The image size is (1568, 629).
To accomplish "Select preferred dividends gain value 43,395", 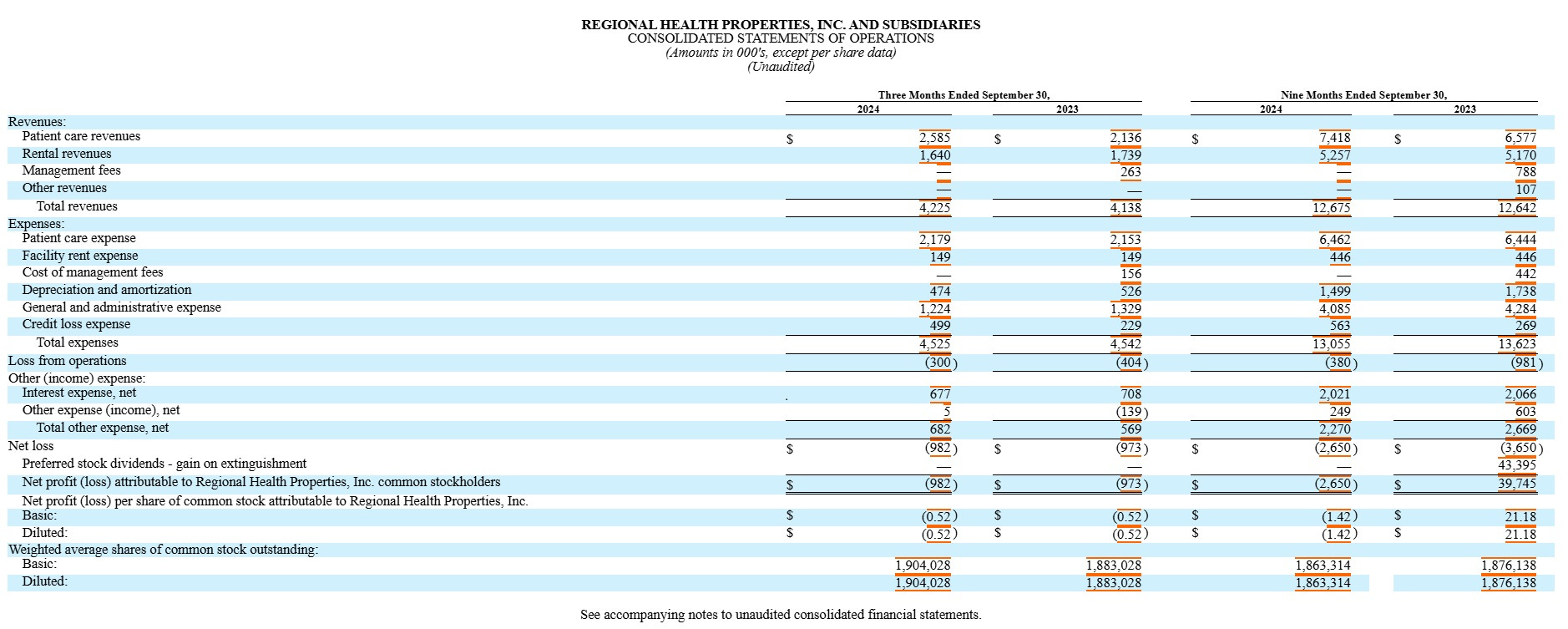I will (1517, 465).
